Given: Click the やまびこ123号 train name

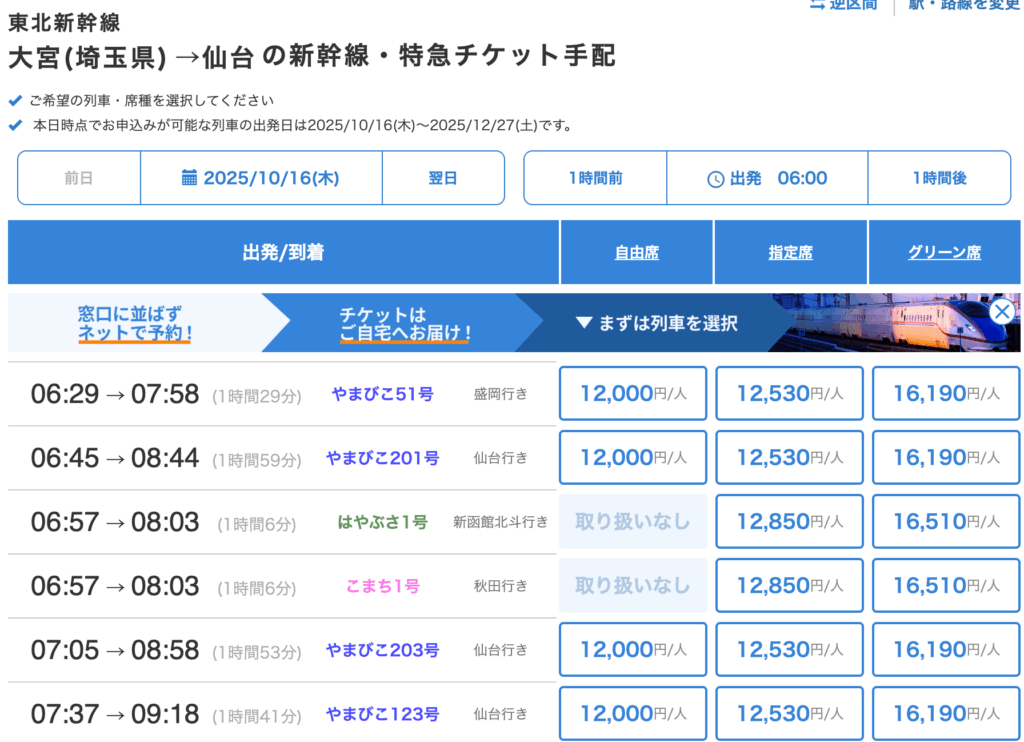Looking at the screenshot, I should point(382,714).
